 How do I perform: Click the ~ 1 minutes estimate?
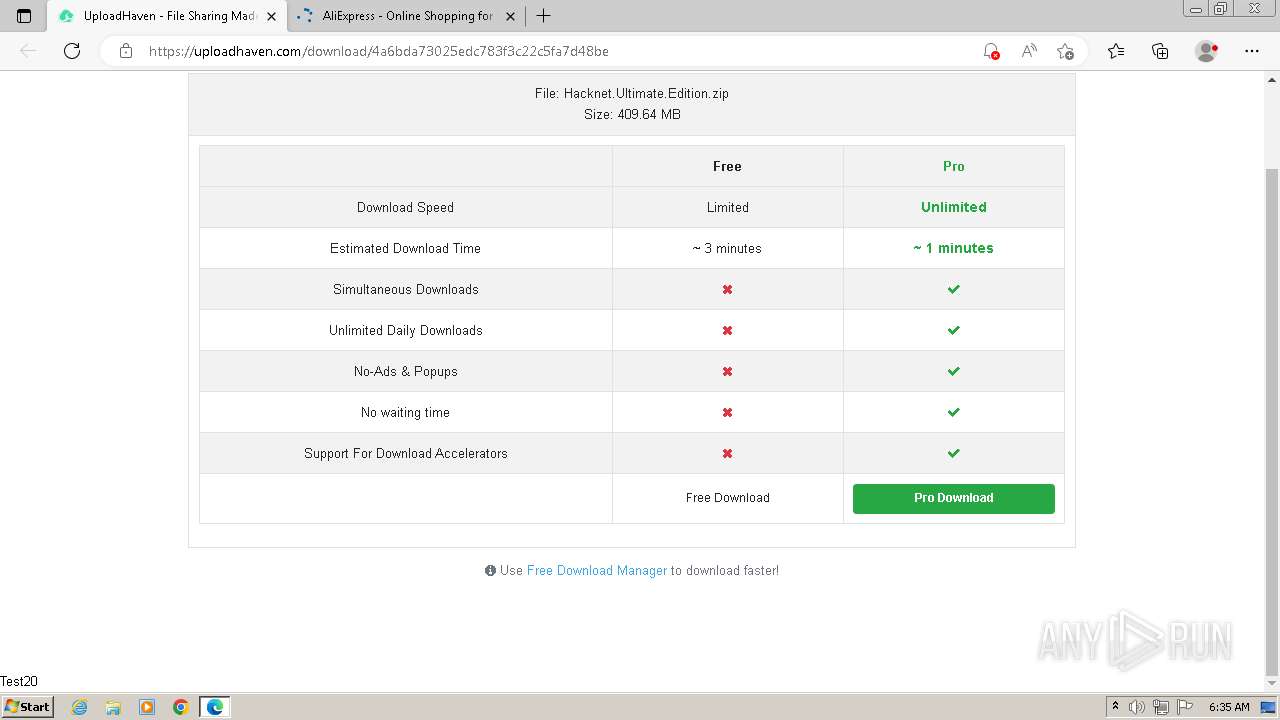953,249
